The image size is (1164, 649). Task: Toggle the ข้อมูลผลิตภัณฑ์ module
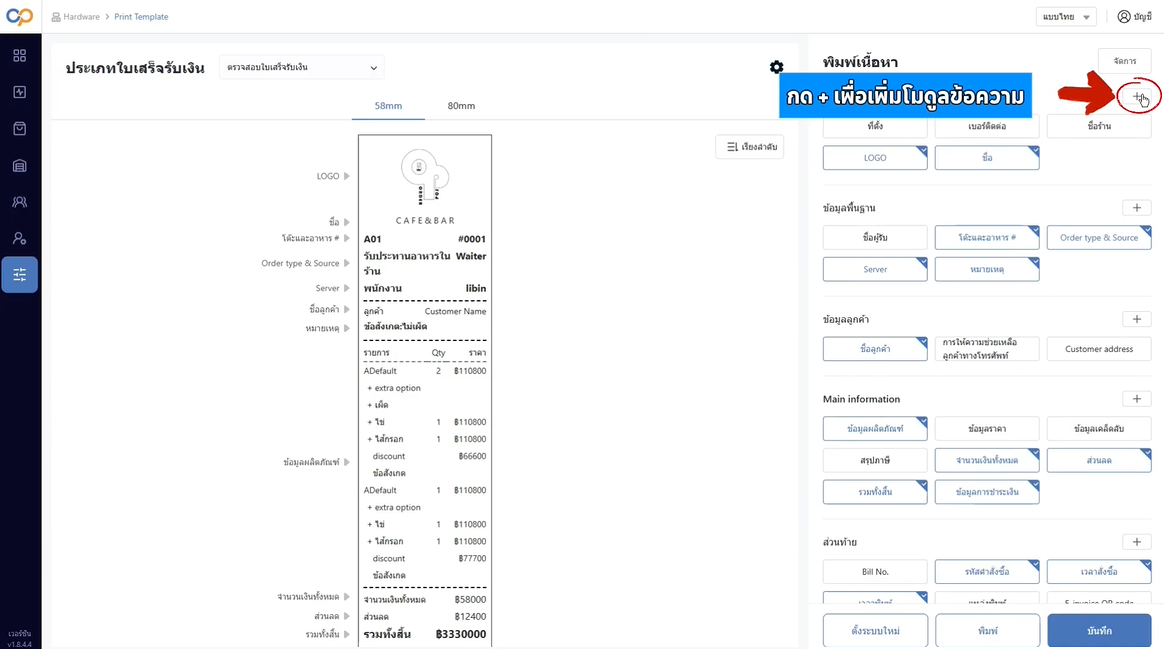(875, 428)
